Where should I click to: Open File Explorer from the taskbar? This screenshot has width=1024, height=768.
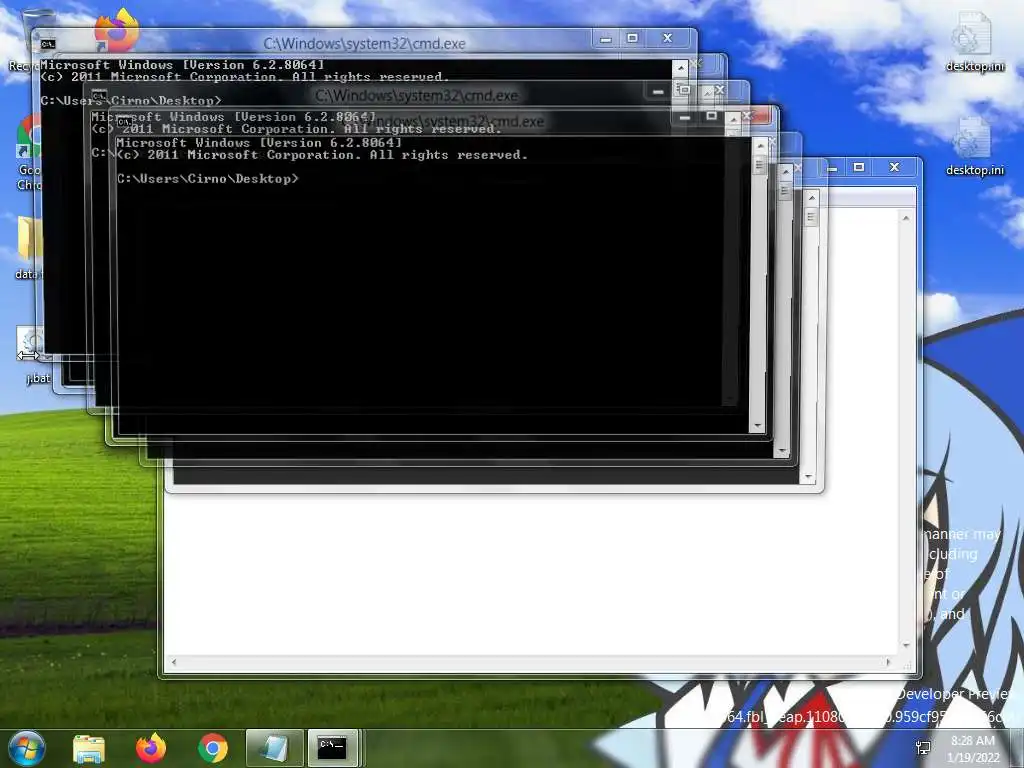click(89, 748)
